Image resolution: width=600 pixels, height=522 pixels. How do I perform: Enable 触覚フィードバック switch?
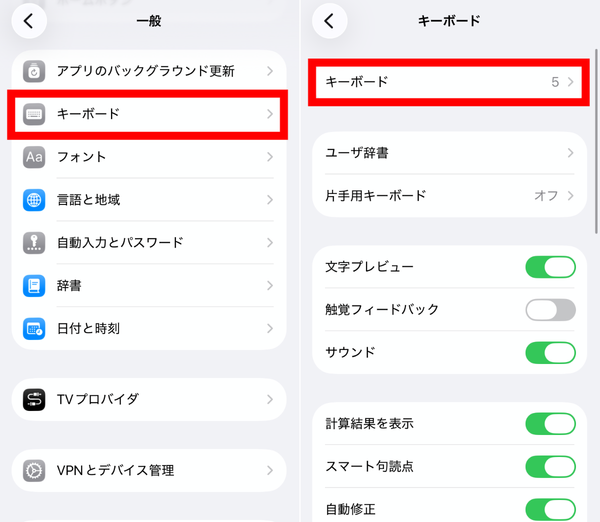pyautogui.click(x=550, y=310)
